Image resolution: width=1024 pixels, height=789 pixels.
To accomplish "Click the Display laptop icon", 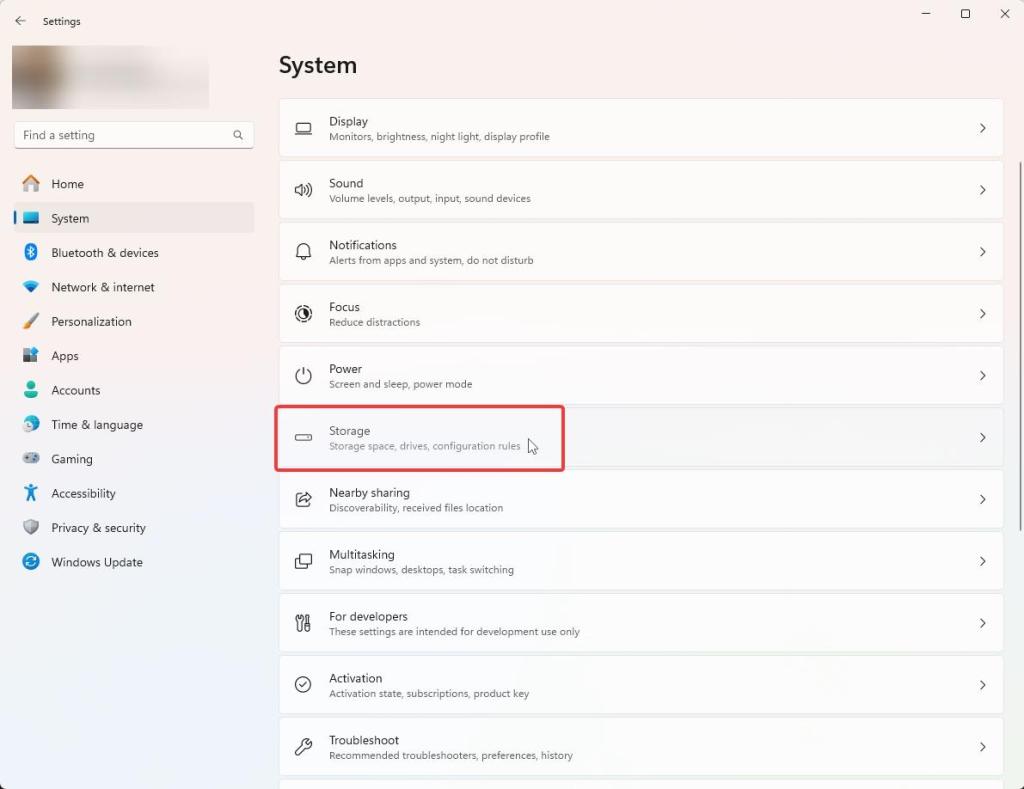I will click(303, 128).
